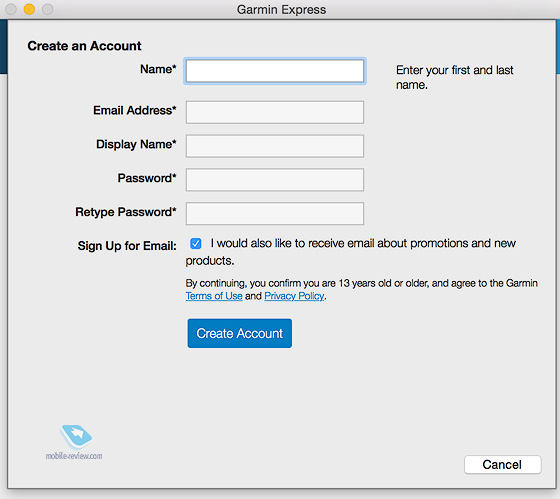Uncheck the Sign Up for Email checkbox
560x499 pixels.
coord(196,244)
